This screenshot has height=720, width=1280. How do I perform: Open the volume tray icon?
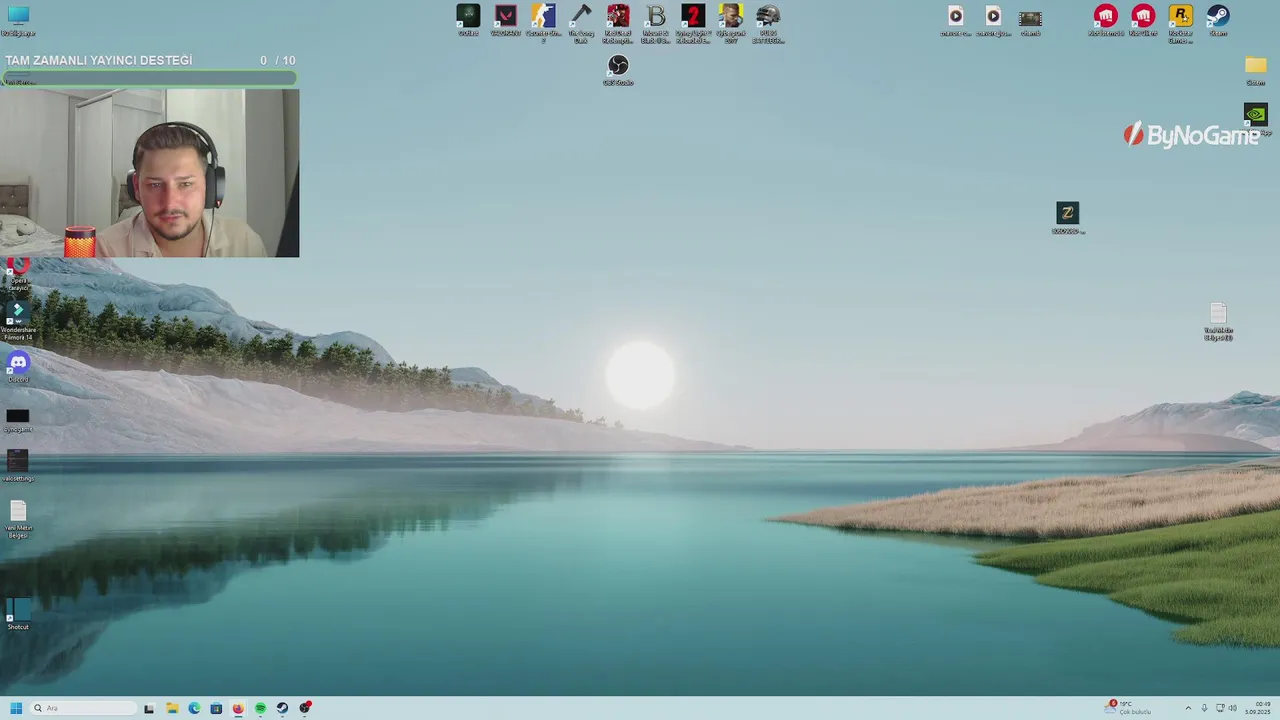tap(1232, 708)
